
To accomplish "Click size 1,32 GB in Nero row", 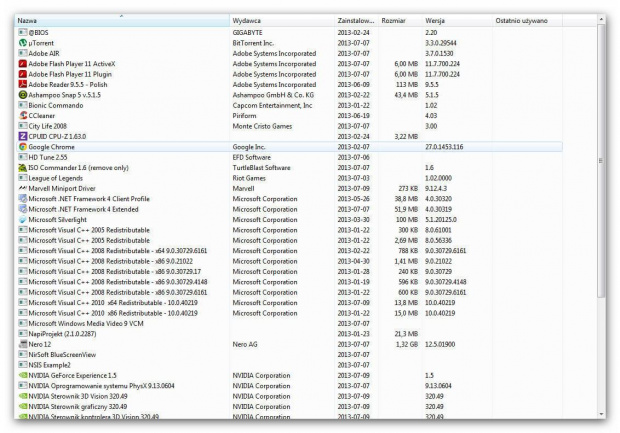I will pos(407,344).
